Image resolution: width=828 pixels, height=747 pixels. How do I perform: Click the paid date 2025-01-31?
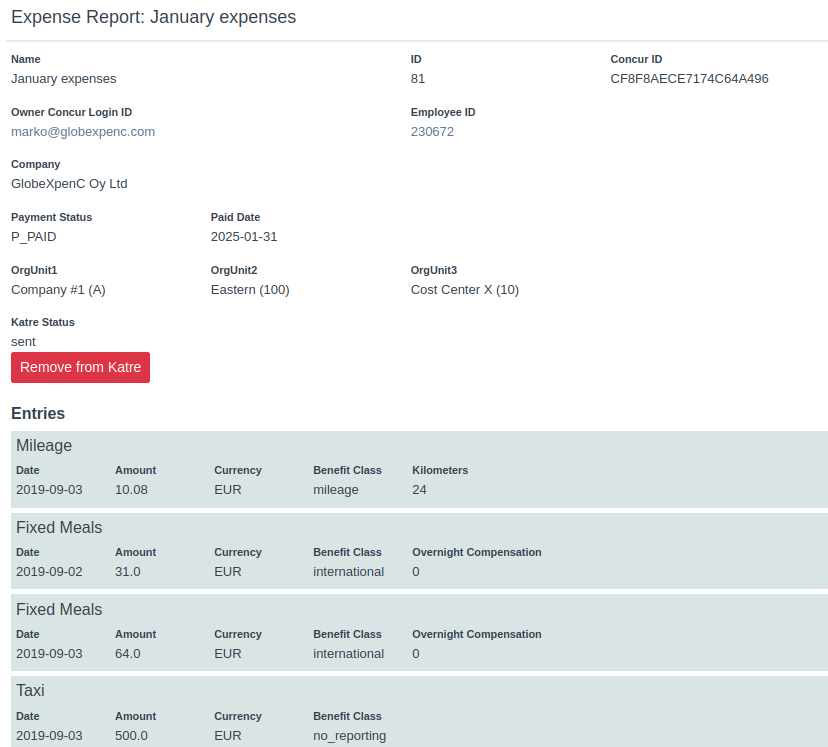(244, 237)
